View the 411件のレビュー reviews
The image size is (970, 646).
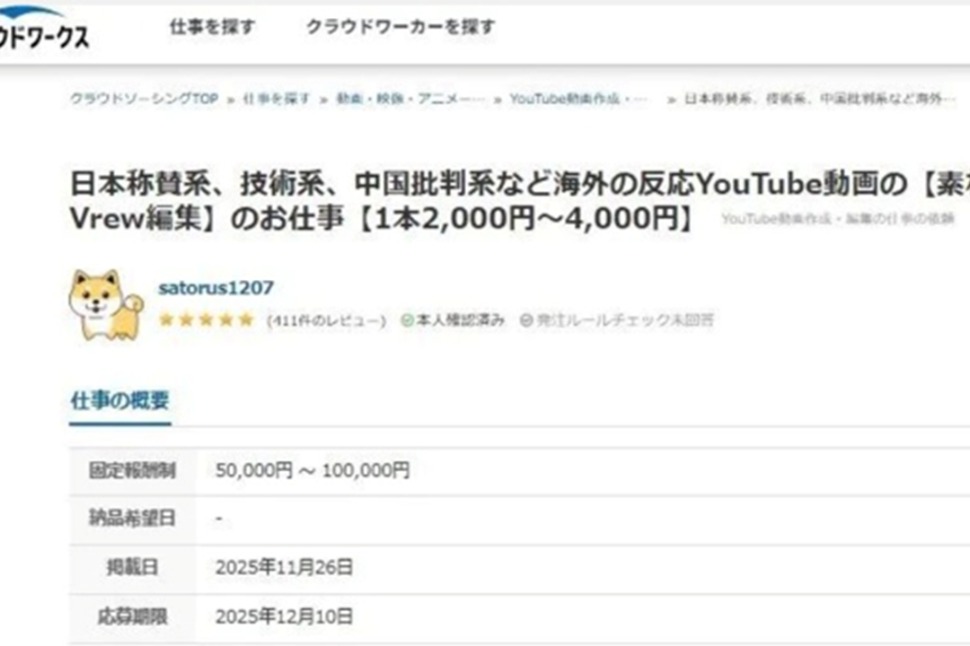325,321
